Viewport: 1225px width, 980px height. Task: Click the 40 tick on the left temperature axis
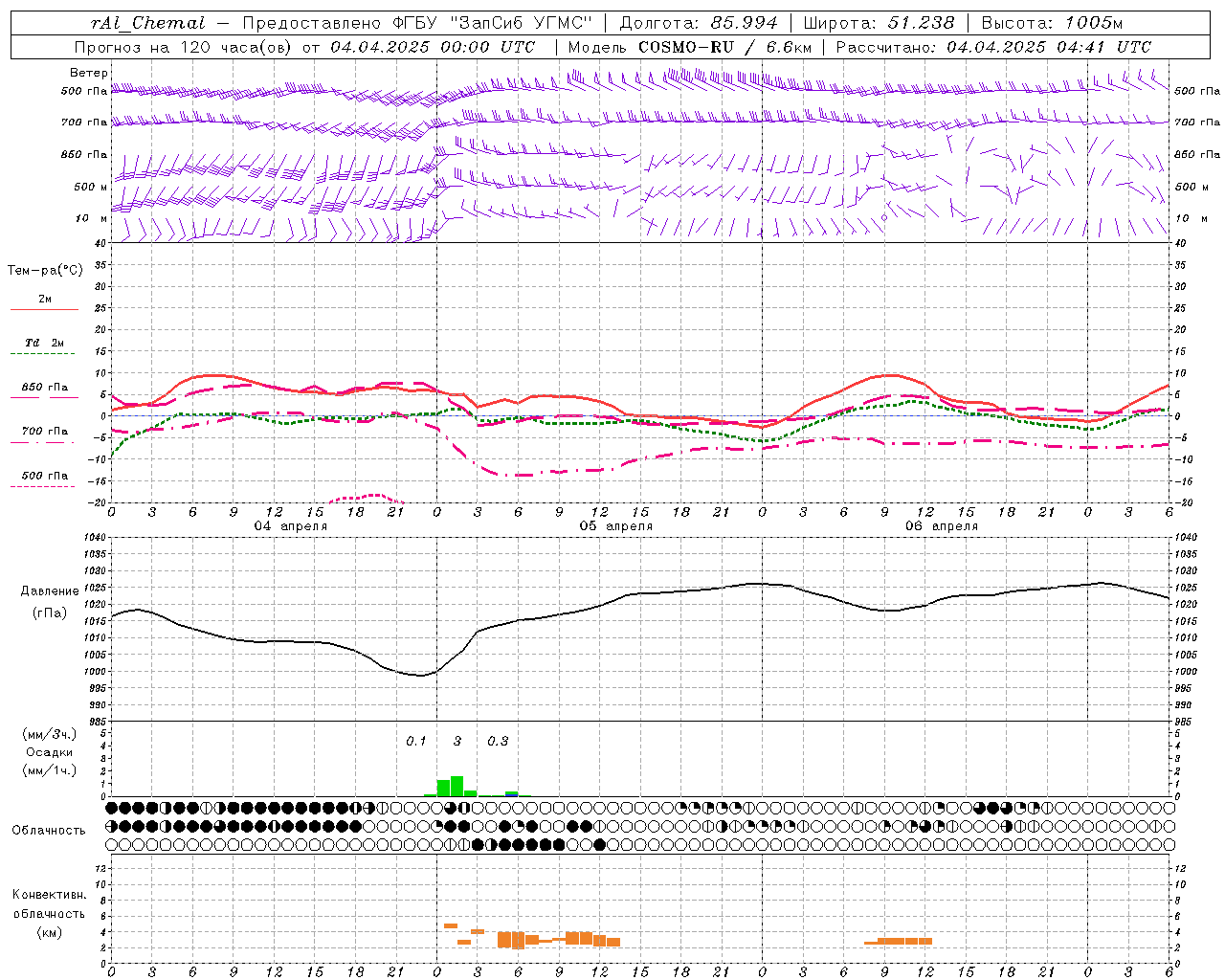[100, 243]
